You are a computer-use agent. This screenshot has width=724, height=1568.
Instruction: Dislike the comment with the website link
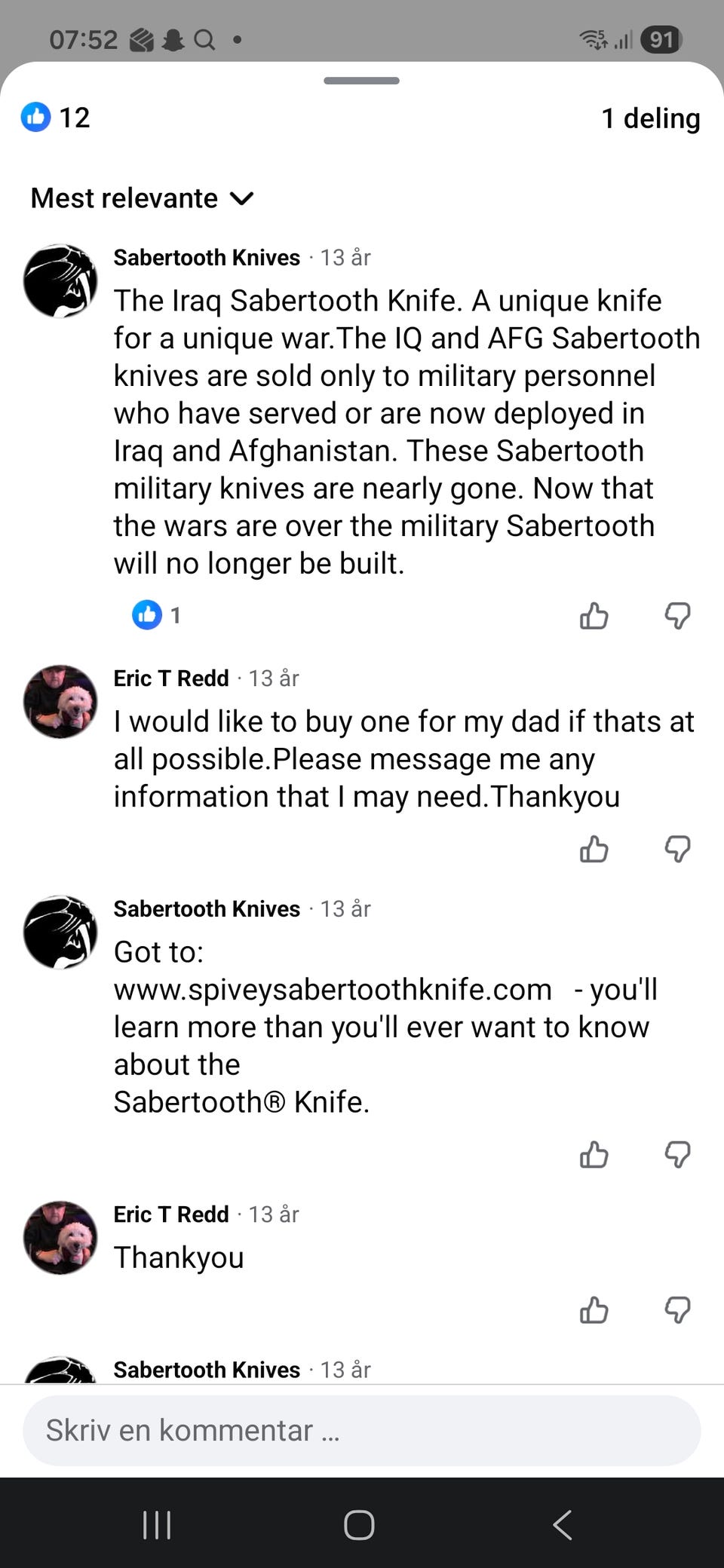(x=677, y=1155)
